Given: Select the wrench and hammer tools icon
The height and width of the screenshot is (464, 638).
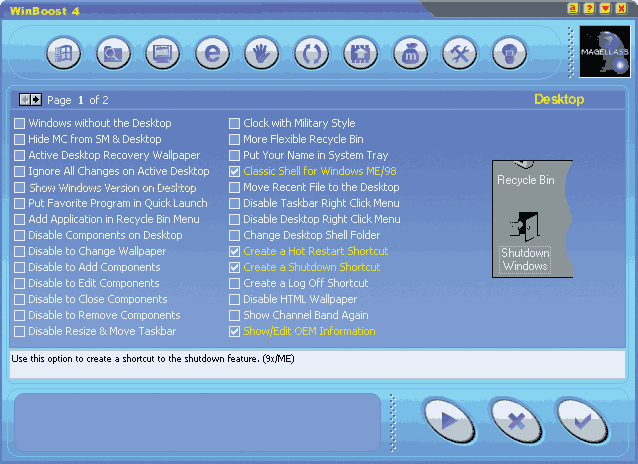Looking at the screenshot, I should [x=459, y=52].
